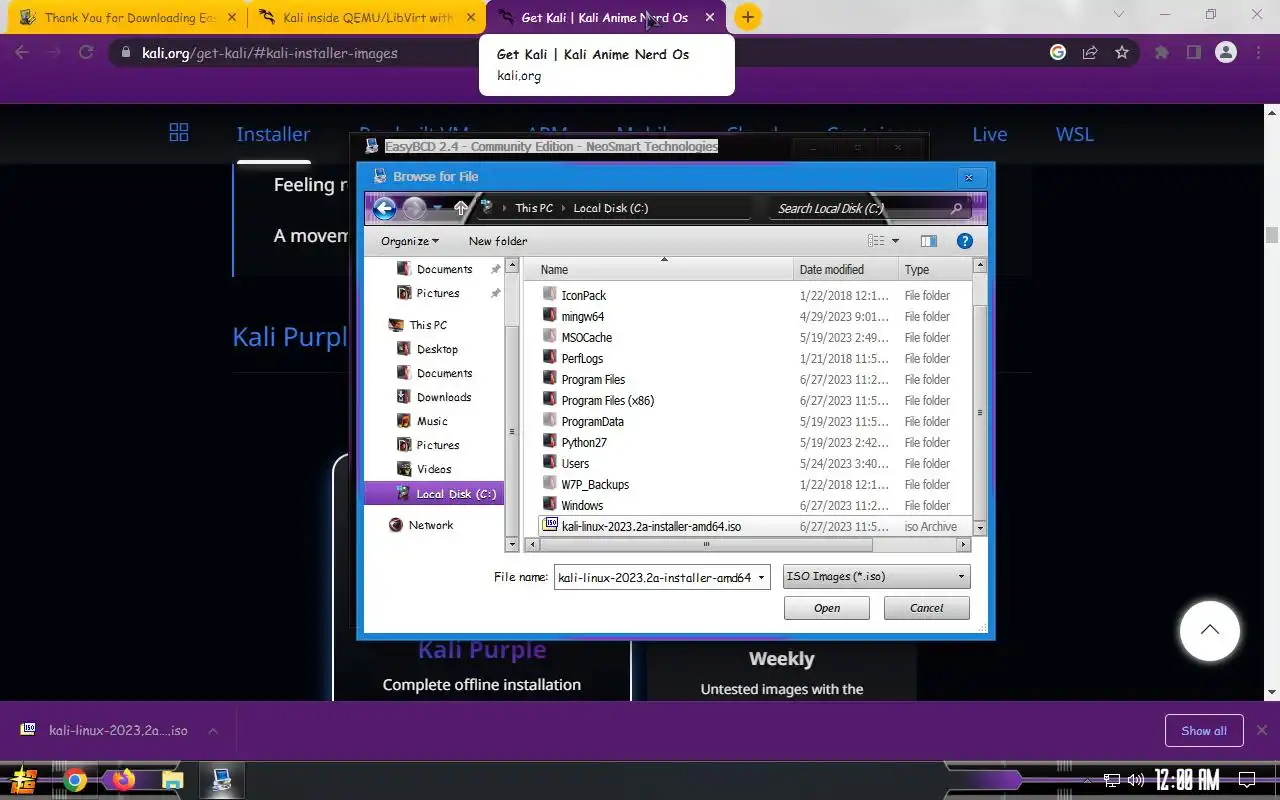Expand downloaded kali-linux iso options chevron
1280x800 pixels.
212,731
